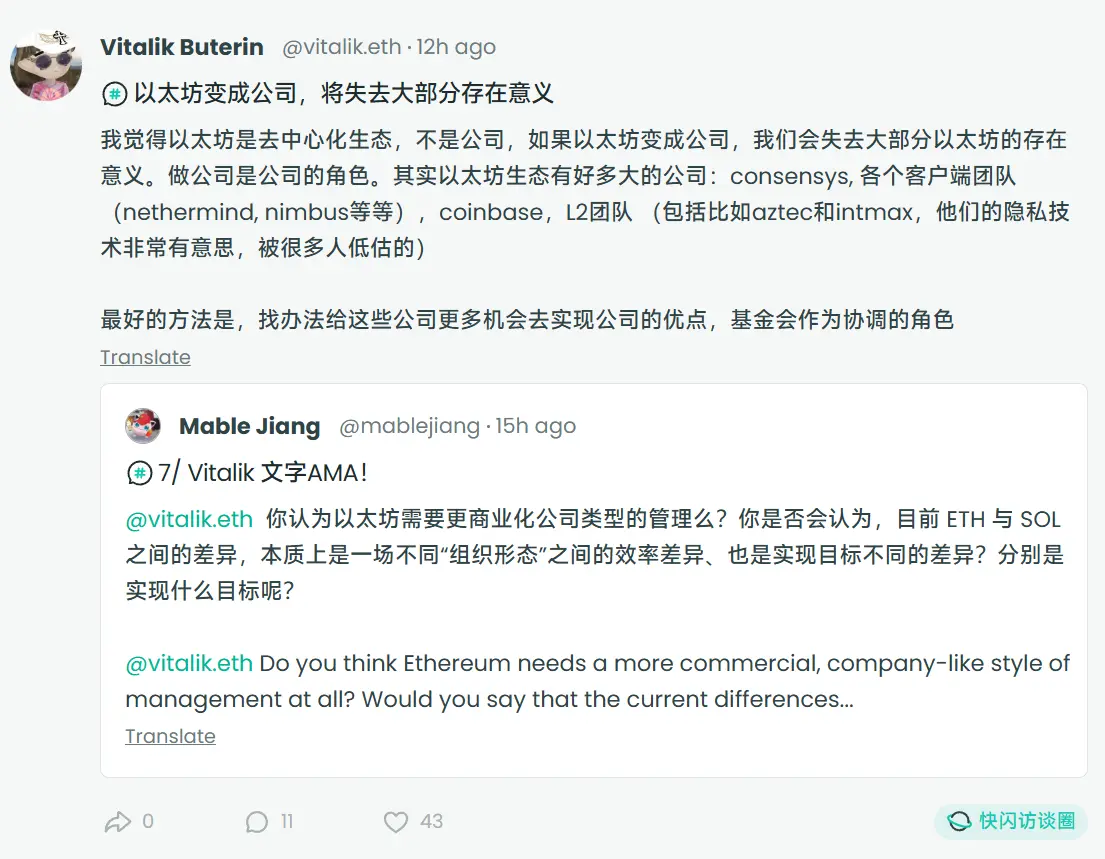Click the @vitalik.eth handle in header
Image resolution: width=1105 pixels, height=859 pixels.
[x=341, y=47]
